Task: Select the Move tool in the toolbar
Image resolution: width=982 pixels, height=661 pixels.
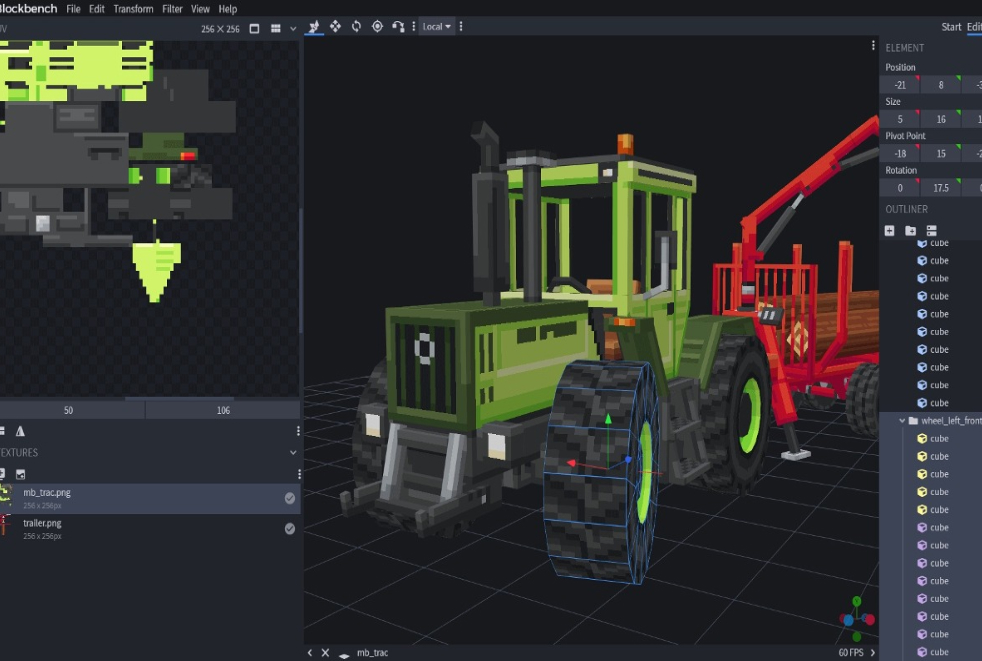Action: pos(335,26)
